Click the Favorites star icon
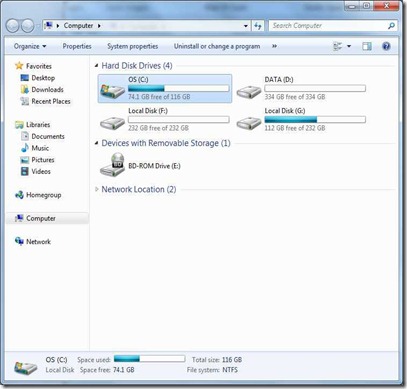This screenshot has width=407, height=389. 19,66
